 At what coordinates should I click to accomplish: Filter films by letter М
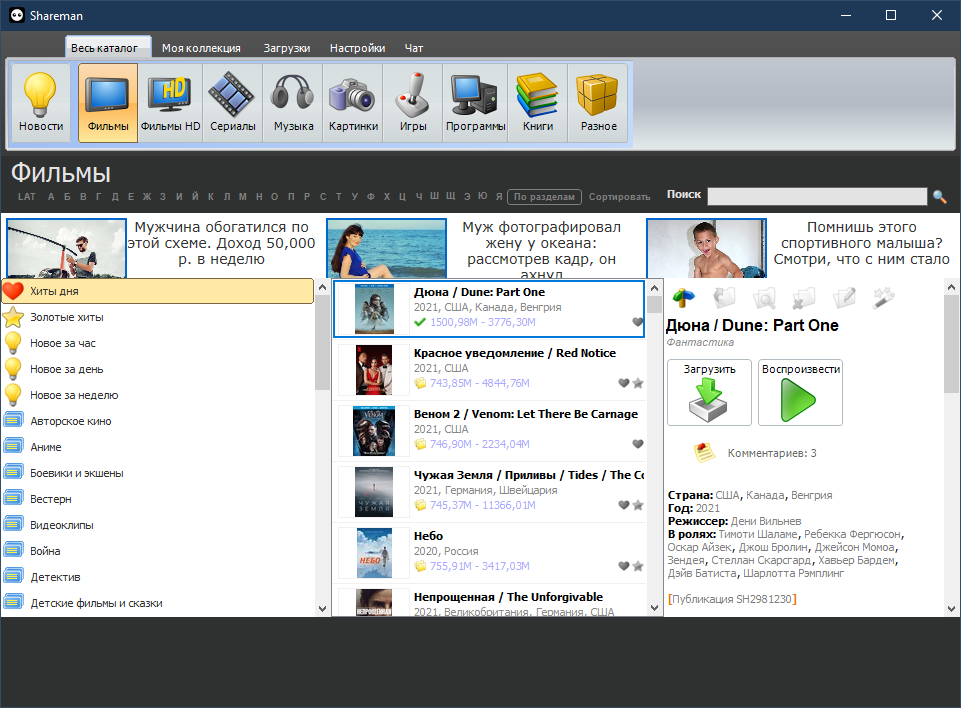click(x=243, y=197)
